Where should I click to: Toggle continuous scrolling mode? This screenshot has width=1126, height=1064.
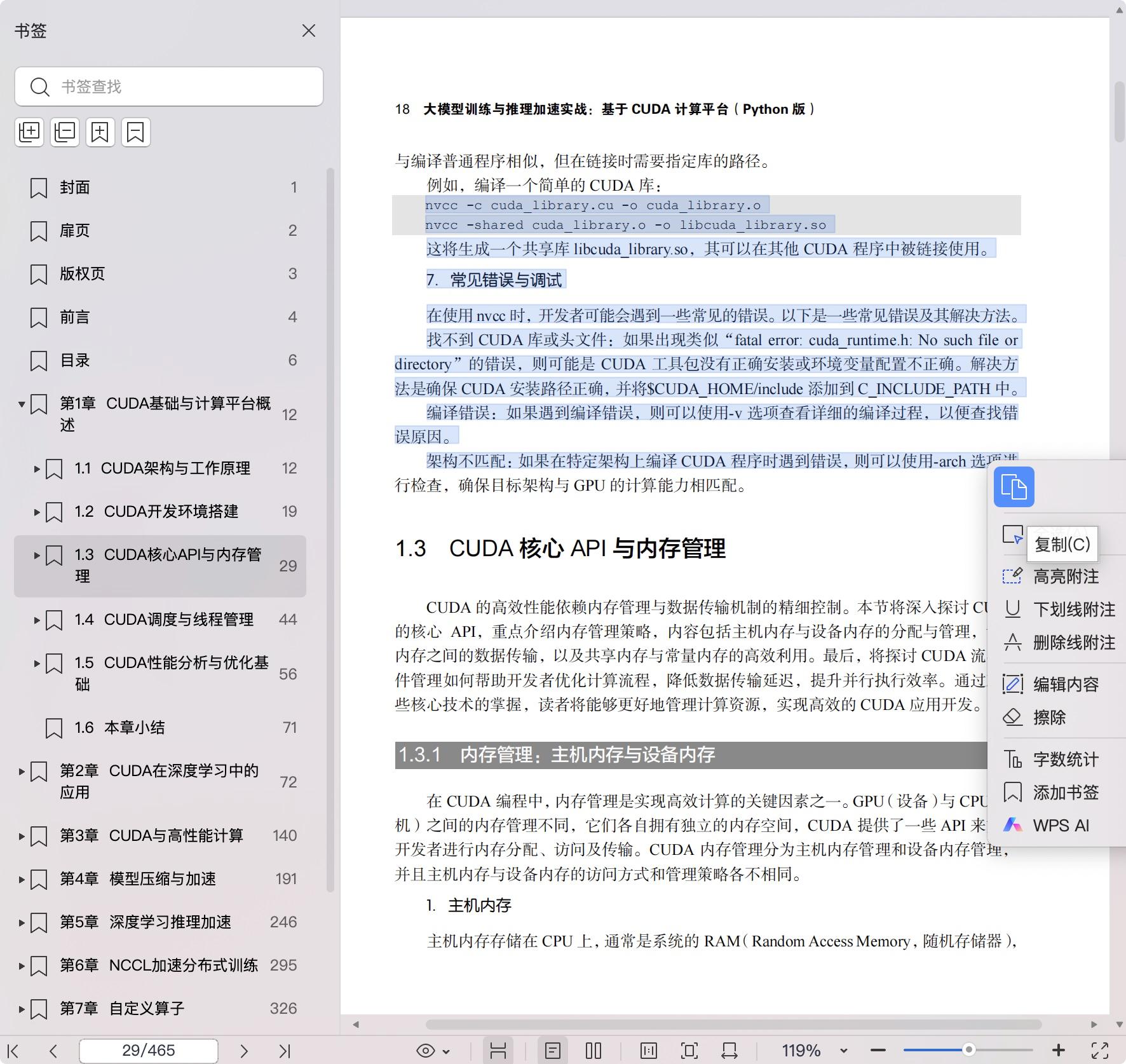[x=498, y=1051]
